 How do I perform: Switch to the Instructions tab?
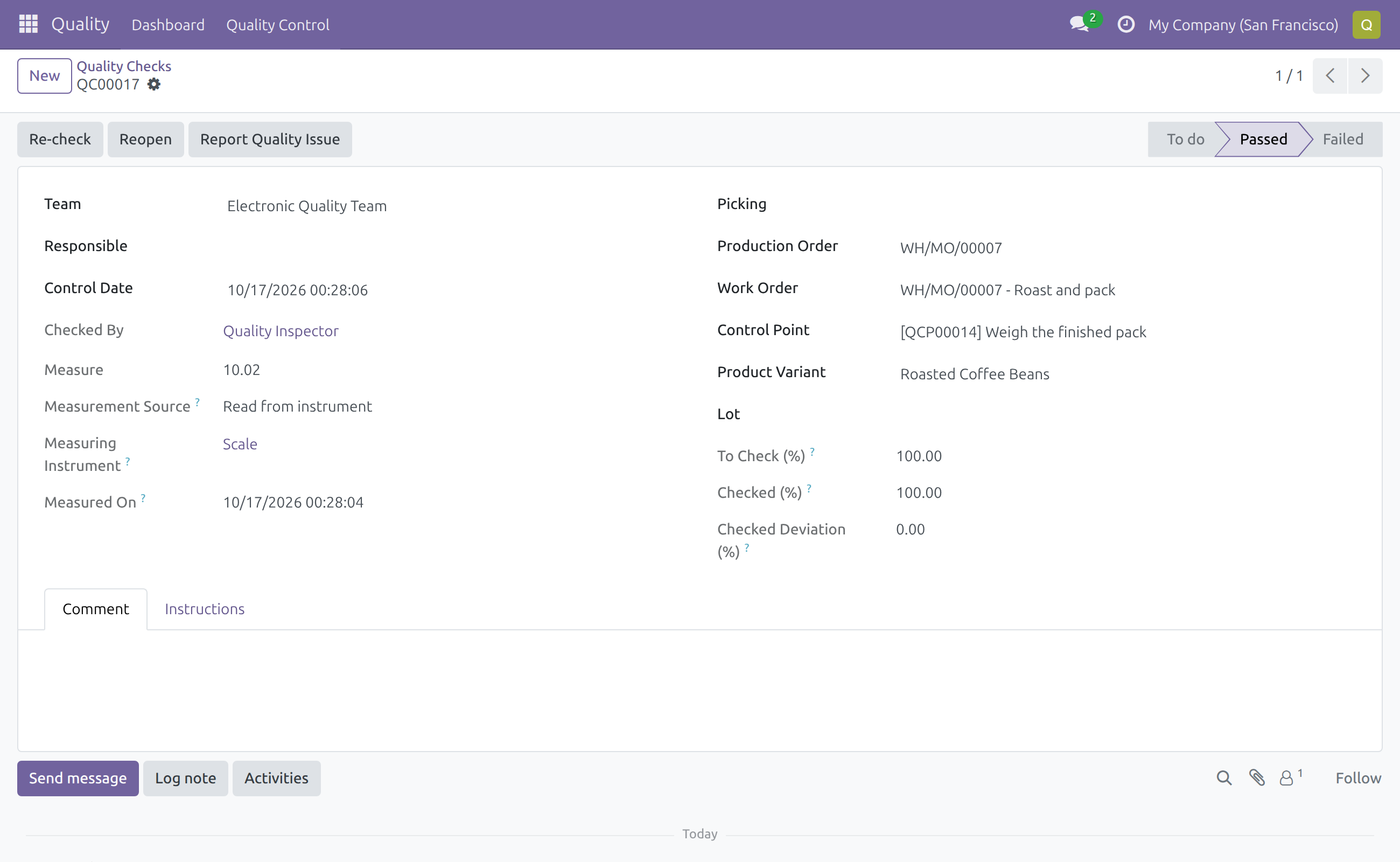(205, 609)
